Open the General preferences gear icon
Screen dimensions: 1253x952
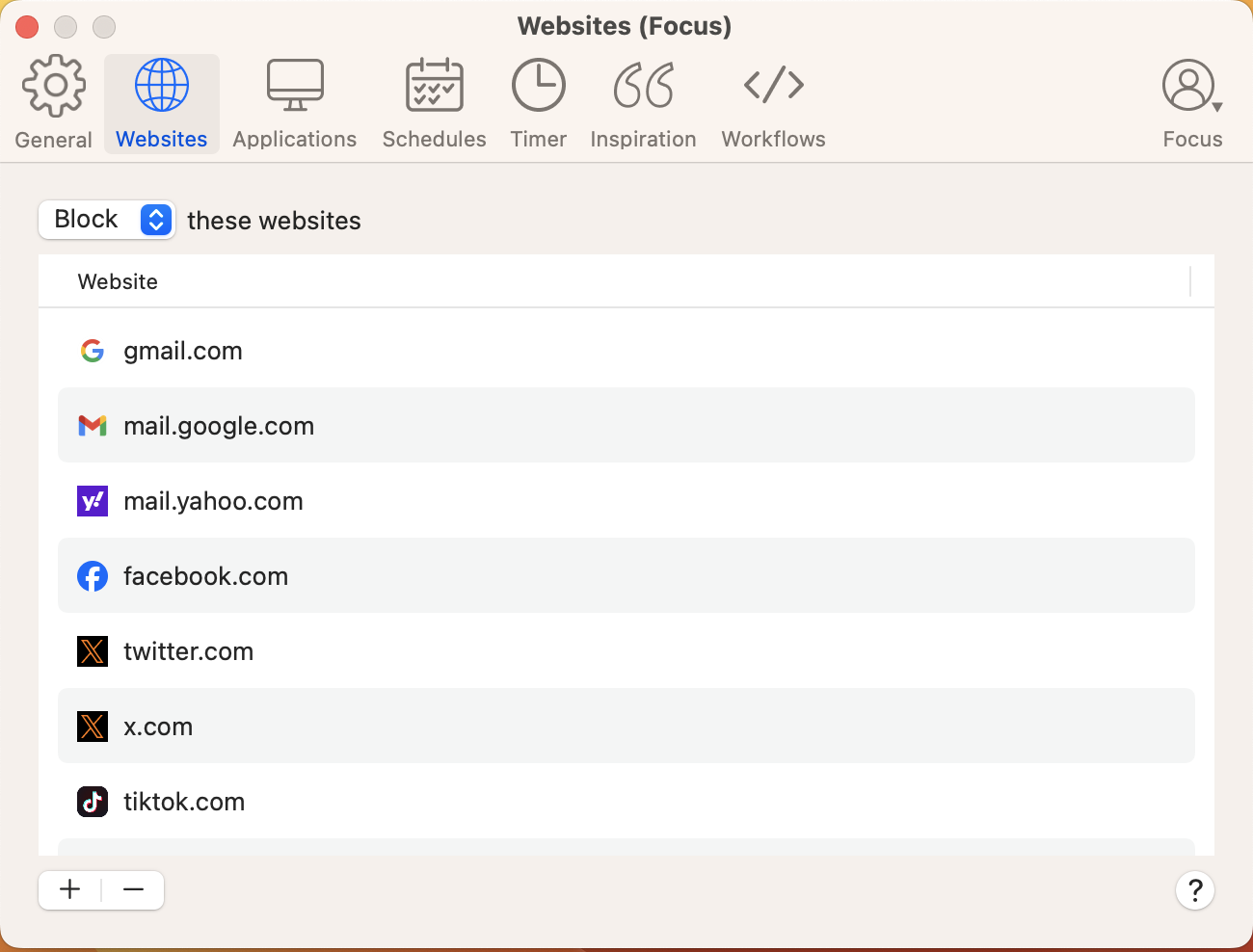54,86
